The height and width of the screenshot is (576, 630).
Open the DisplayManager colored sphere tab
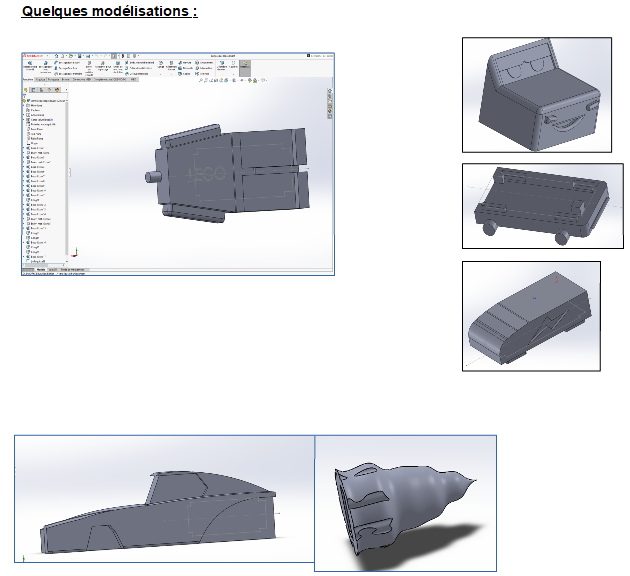57,90
